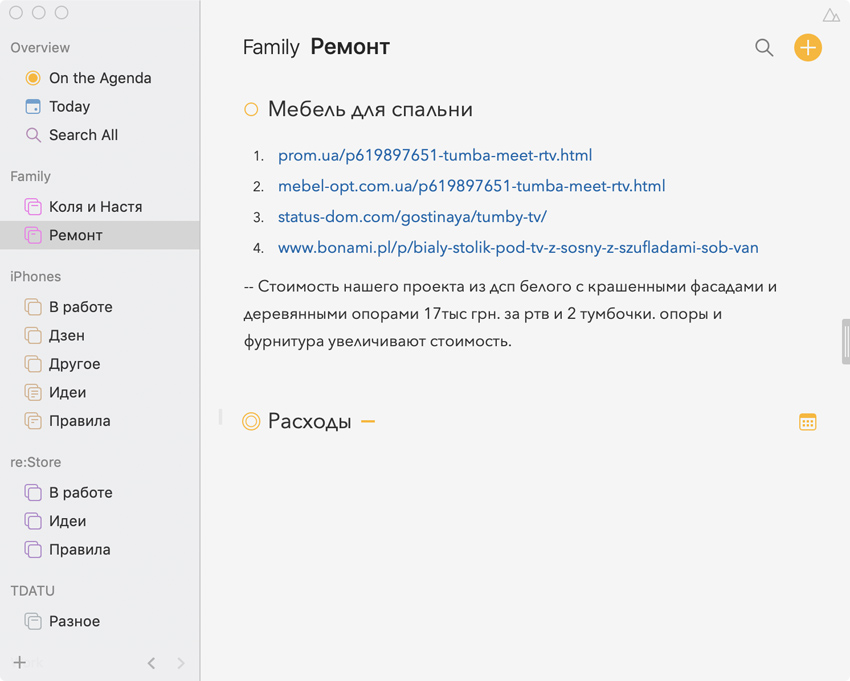Image resolution: width=850 pixels, height=681 pixels.
Task: Expand collapsed Расходы note via dash
Action: (368, 422)
